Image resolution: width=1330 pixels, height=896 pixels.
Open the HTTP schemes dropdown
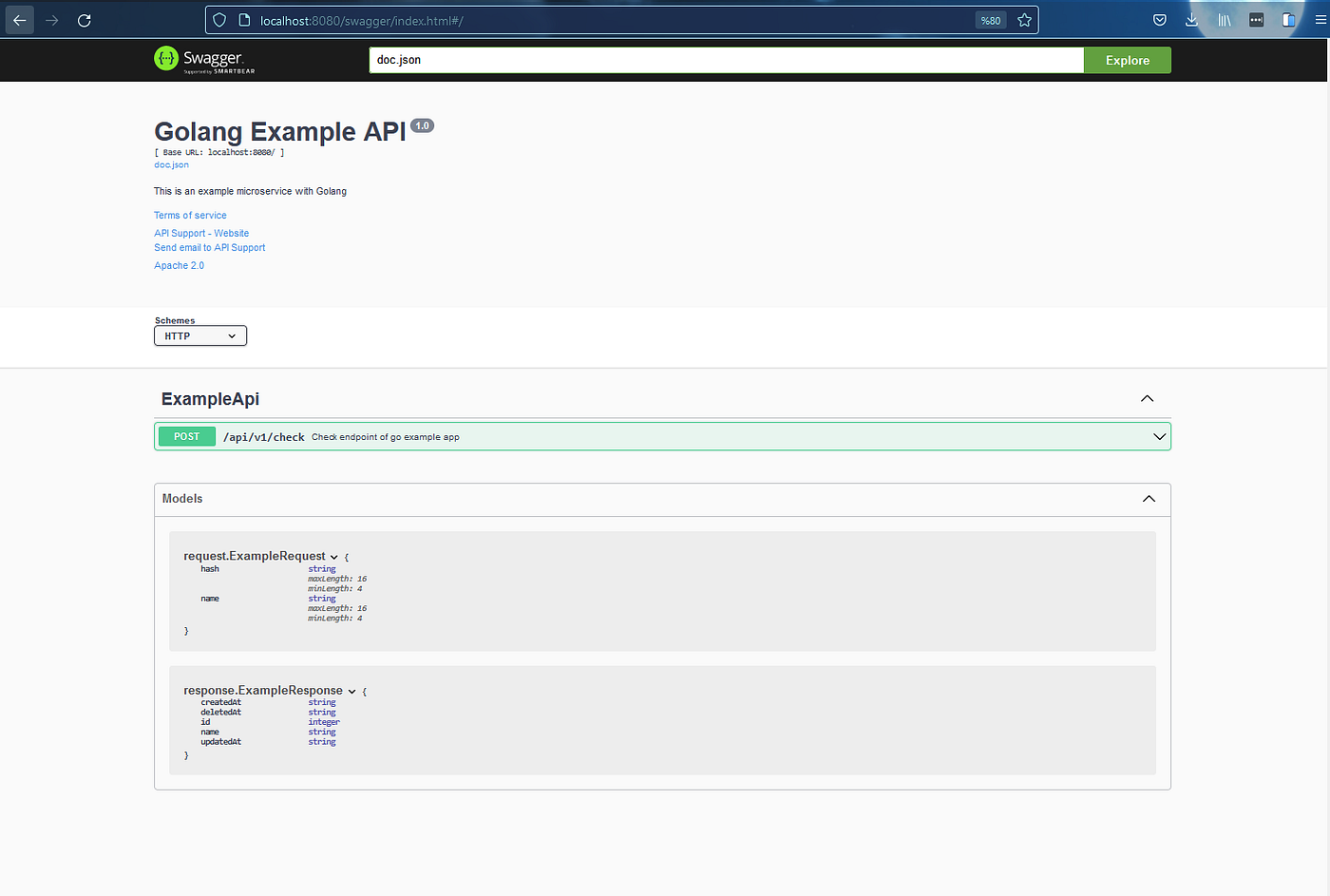(200, 335)
